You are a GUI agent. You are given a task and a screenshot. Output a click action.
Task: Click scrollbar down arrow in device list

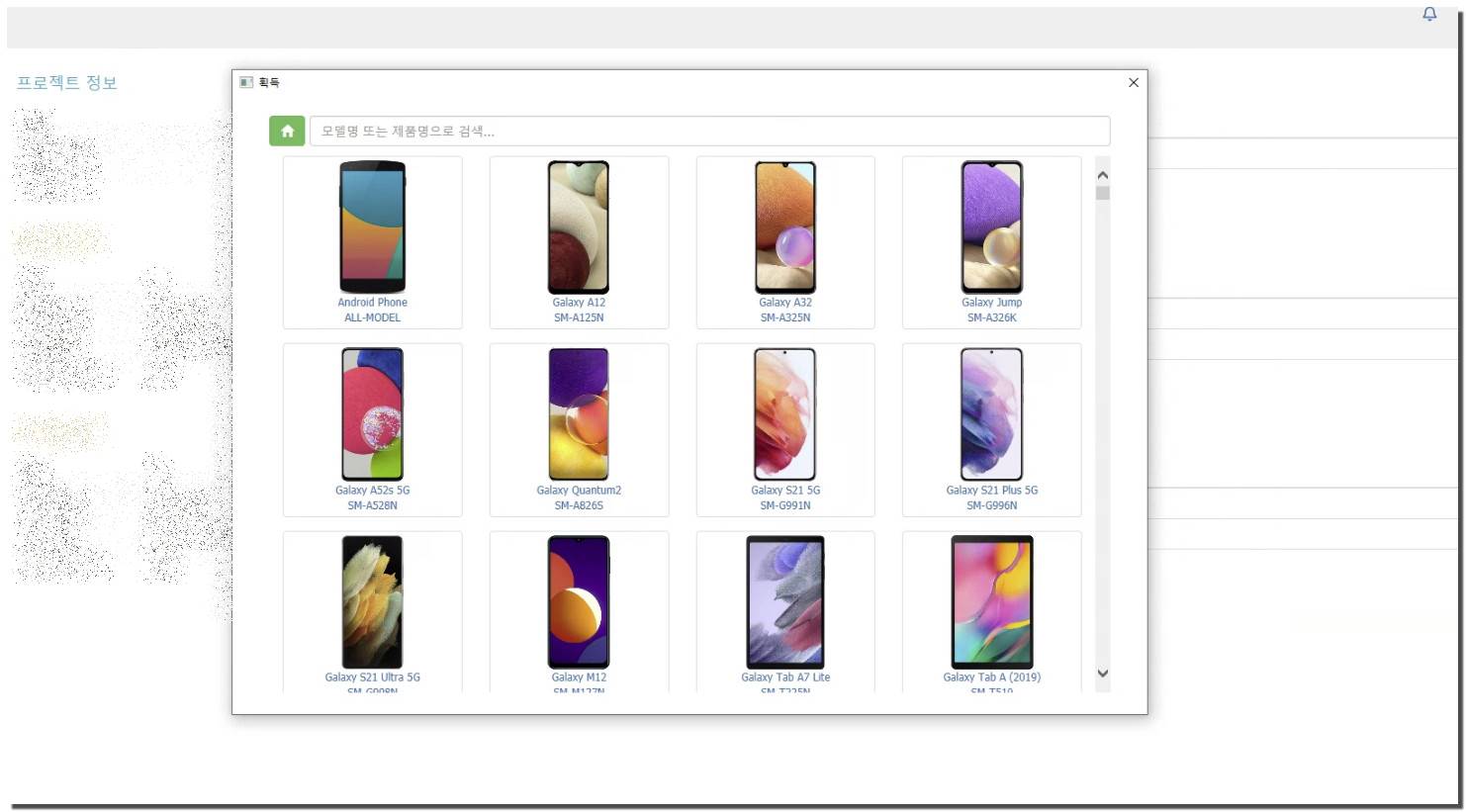pos(1102,674)
